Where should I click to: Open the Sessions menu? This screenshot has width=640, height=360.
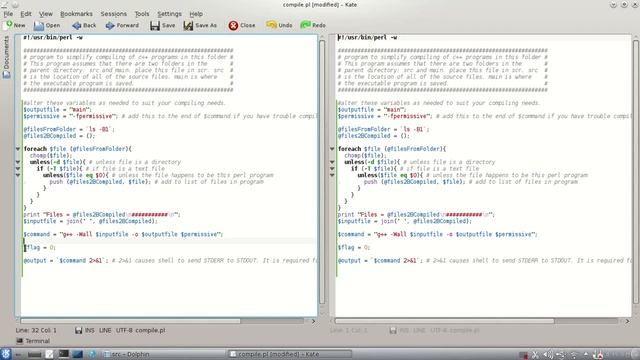[113, 14]
